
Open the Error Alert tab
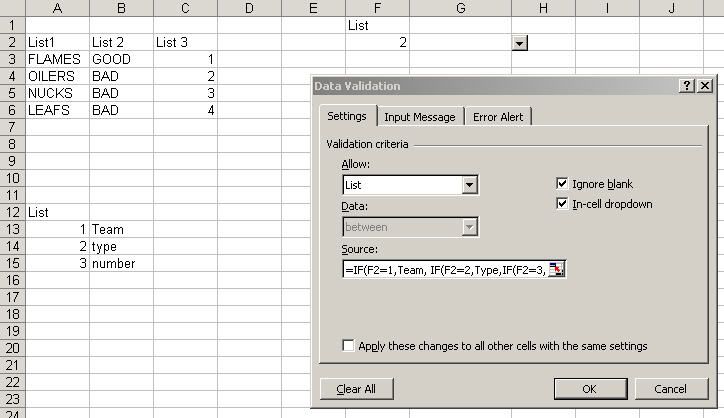click(x=500, y=117)
